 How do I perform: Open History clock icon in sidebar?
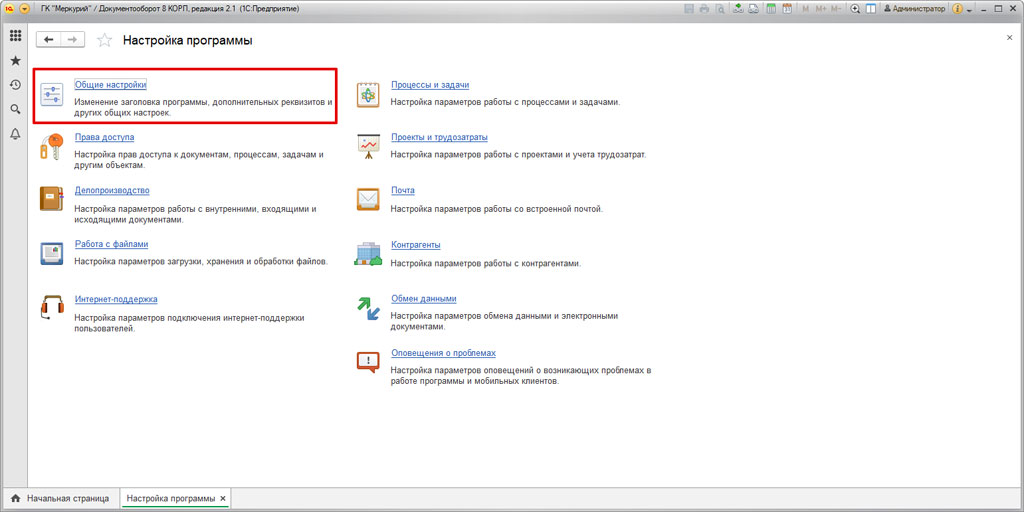(x=15, y=85)
